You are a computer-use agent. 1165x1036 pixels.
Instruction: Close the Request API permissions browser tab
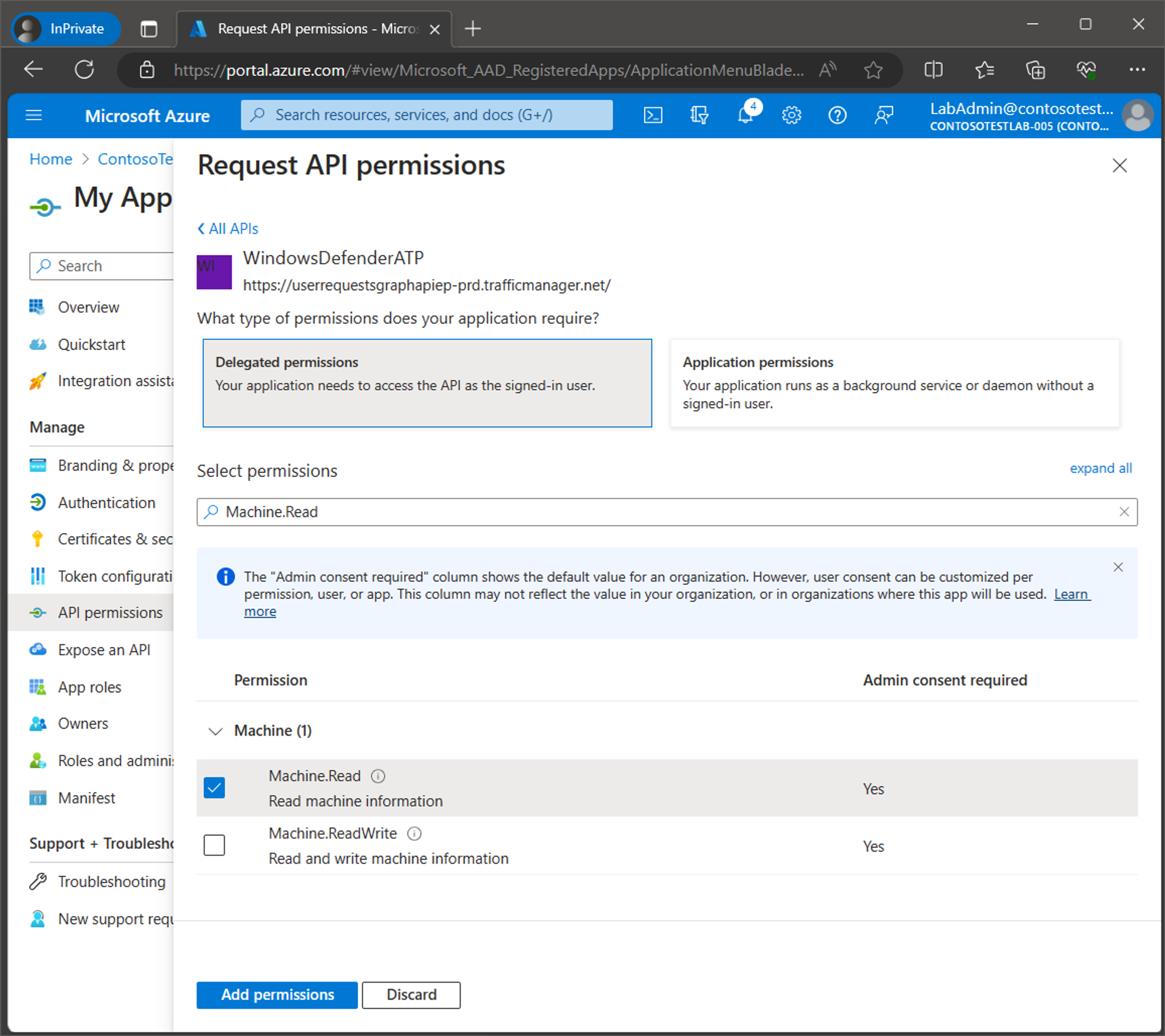tap(434, 29)
